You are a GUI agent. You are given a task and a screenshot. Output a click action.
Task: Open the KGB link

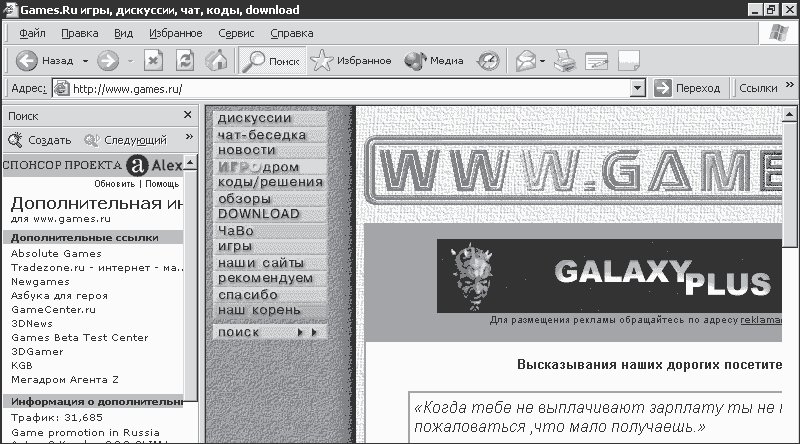point(21,366)
